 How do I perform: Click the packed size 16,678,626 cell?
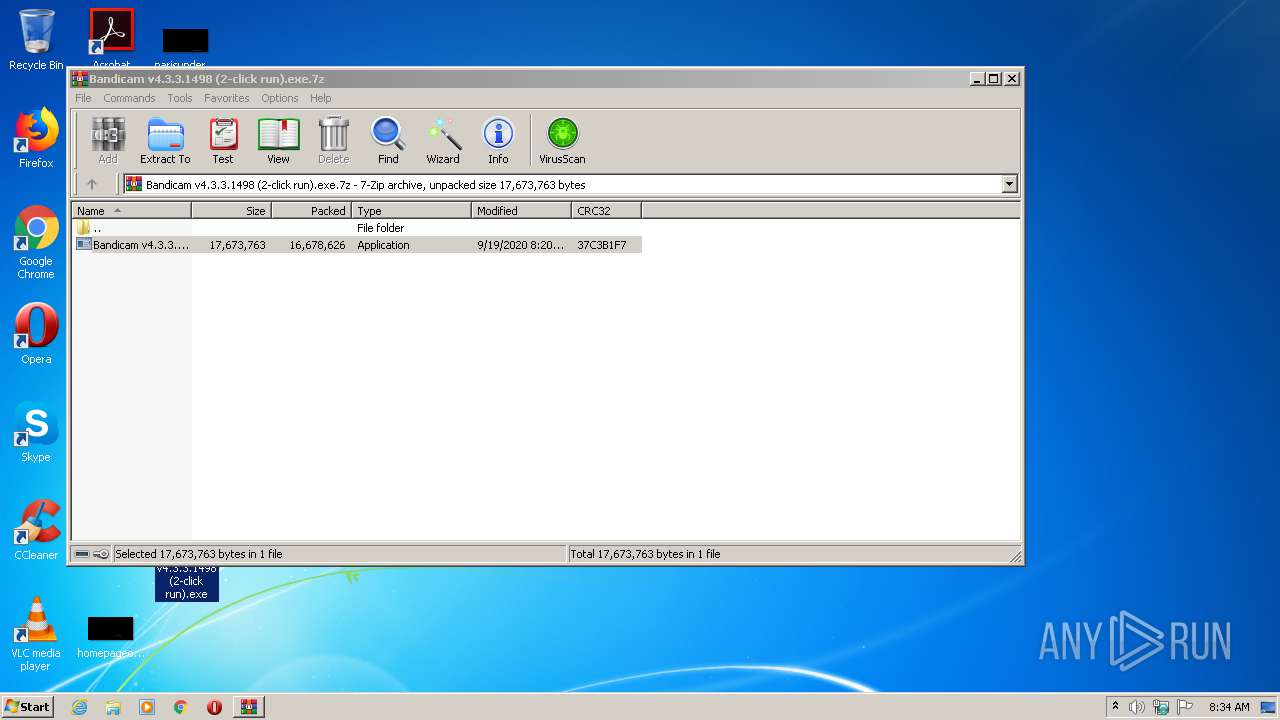click(x=317, y=245)
